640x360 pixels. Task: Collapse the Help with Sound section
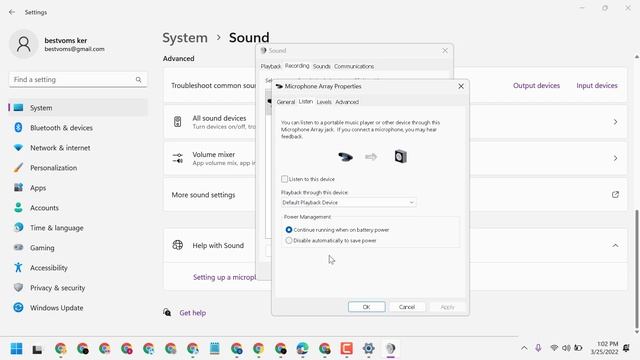click(x=615, y=245)
